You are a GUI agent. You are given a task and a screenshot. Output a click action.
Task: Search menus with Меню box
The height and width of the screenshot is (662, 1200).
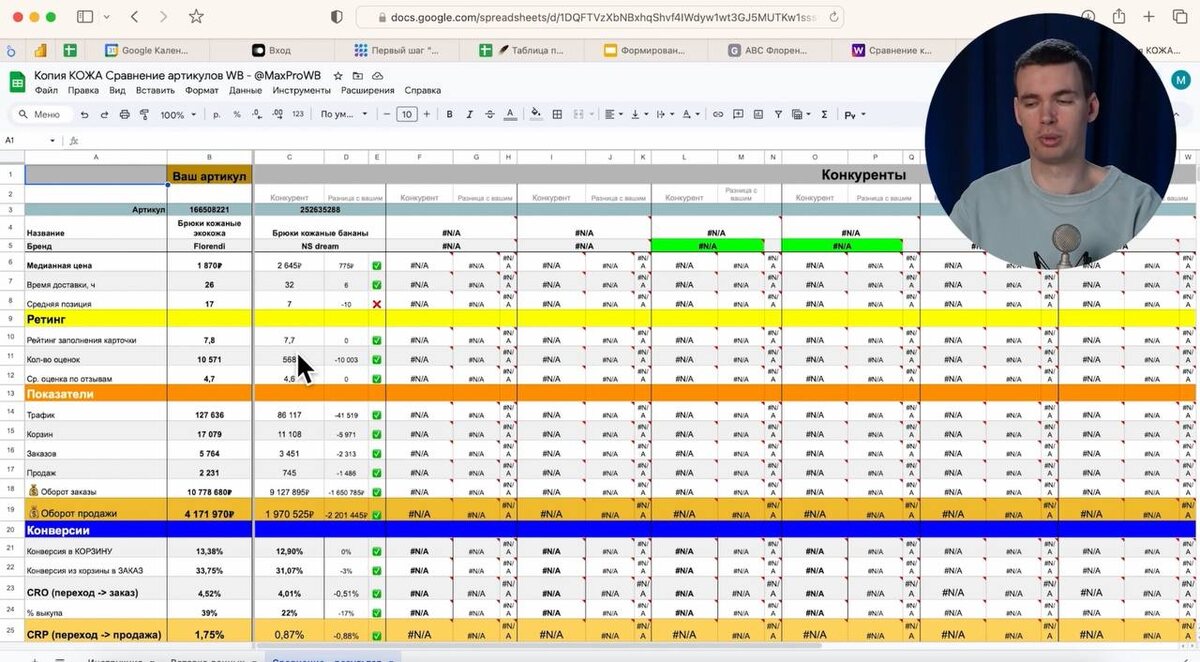pos(40,115)
